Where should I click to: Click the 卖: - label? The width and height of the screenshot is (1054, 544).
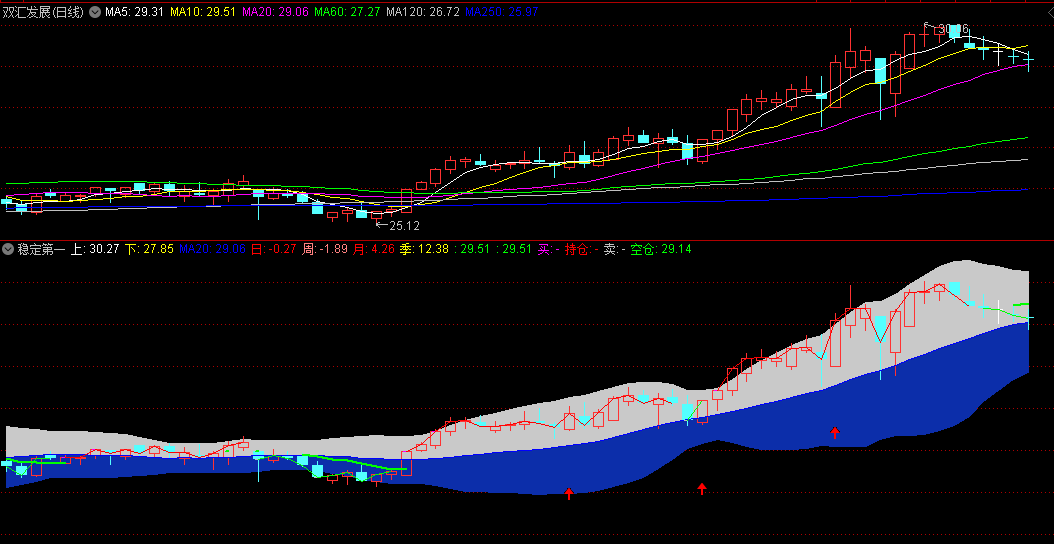[614, 249]
